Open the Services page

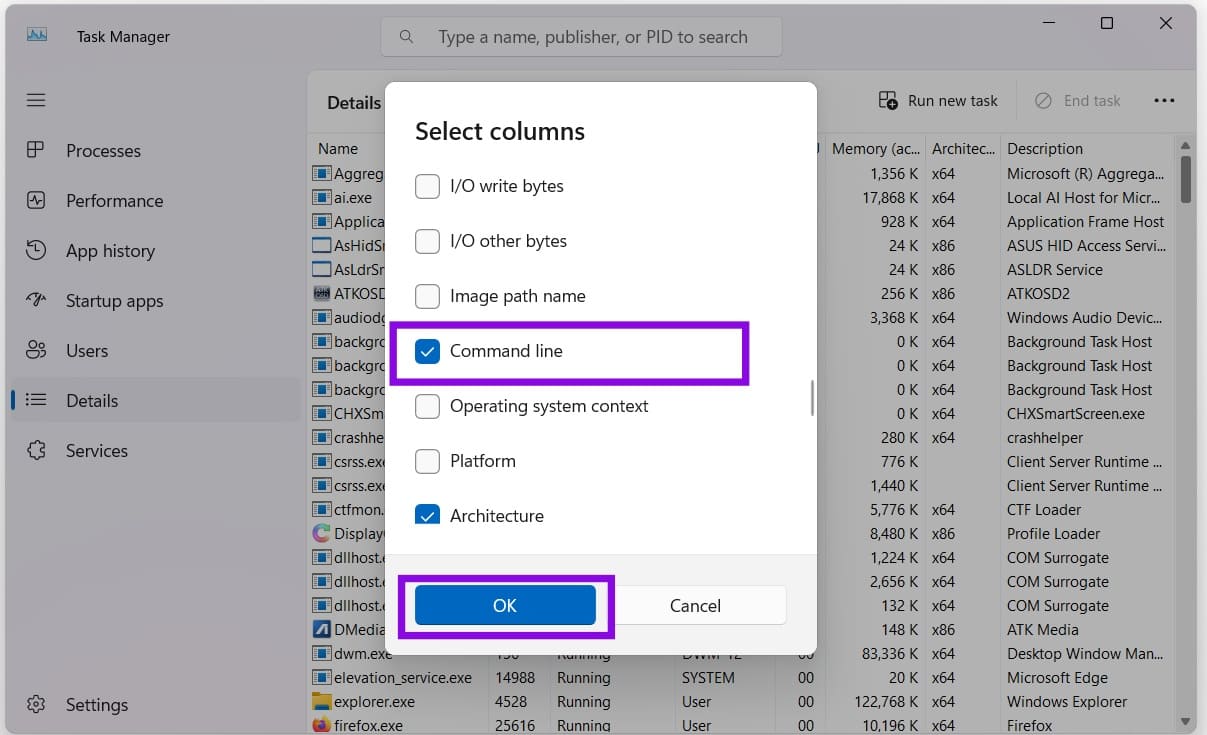(155, 450)
